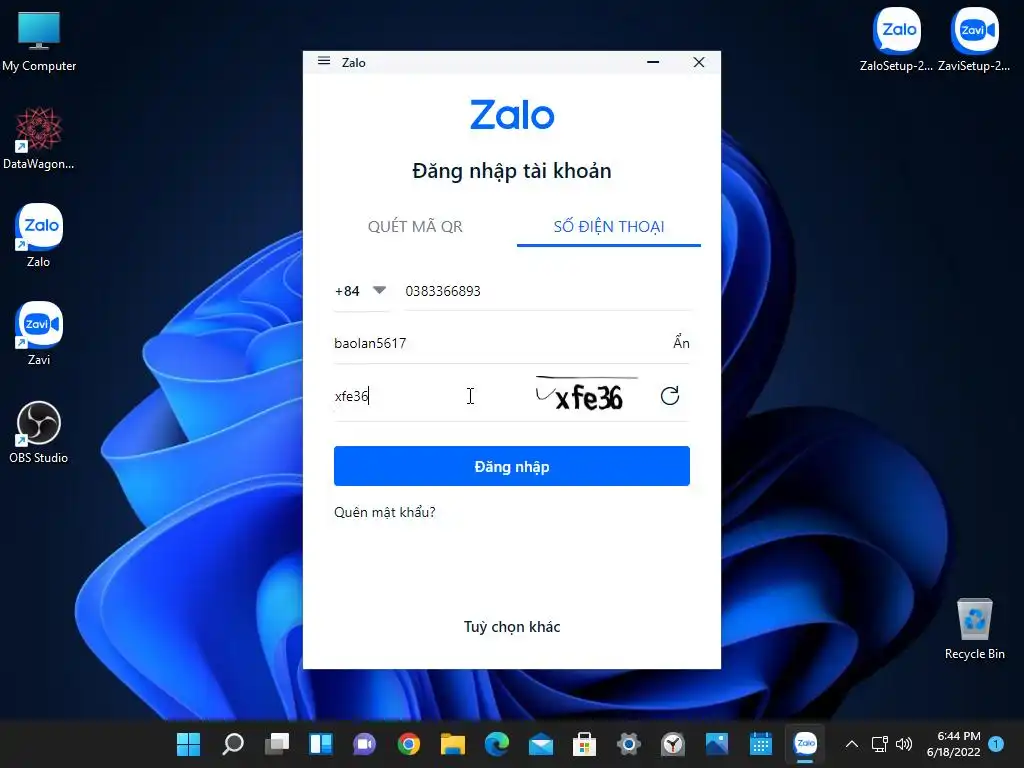Viewport: 1024px width, 768px height.
Task: Open Widgets from taskbar
Action: tap(321, 744)
